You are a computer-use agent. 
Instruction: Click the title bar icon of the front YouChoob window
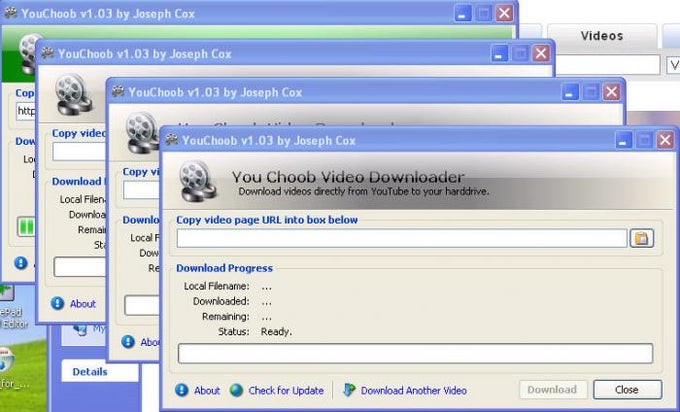click(172, 140)
